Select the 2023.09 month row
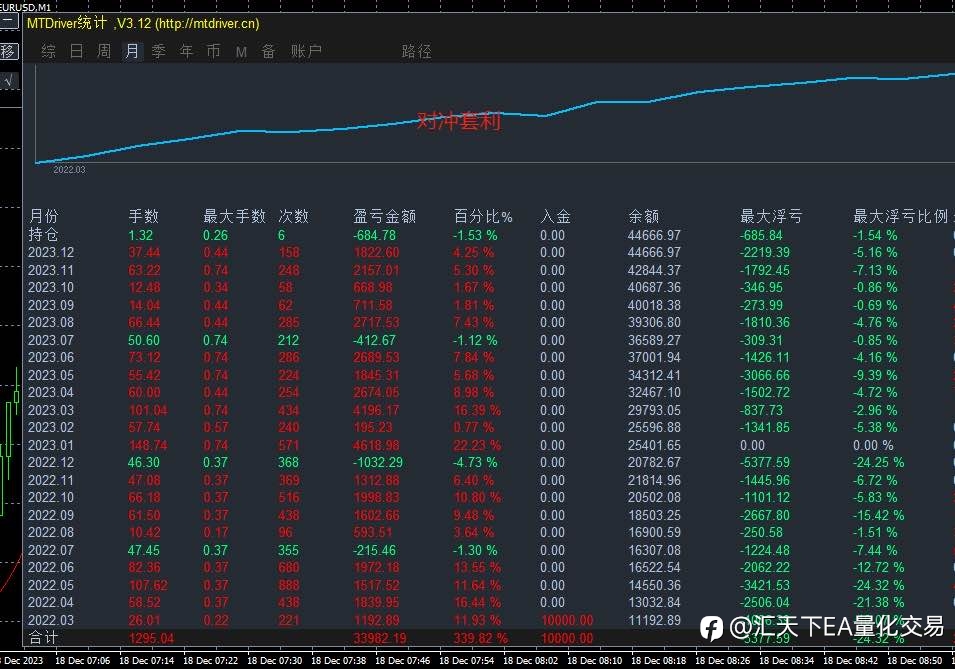955x669 pixels. click(x=51, y=305)
